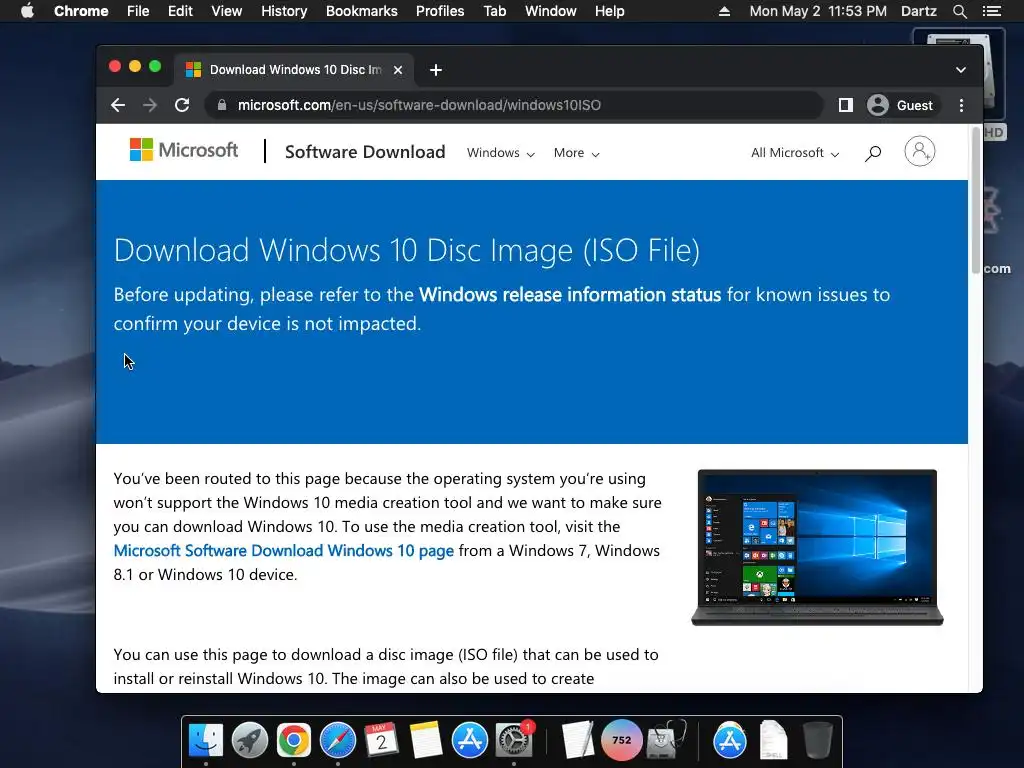Open Launchpad rocket in the Dock
Viewport: 1024px width, 768px height.
(x=249, y=740)
